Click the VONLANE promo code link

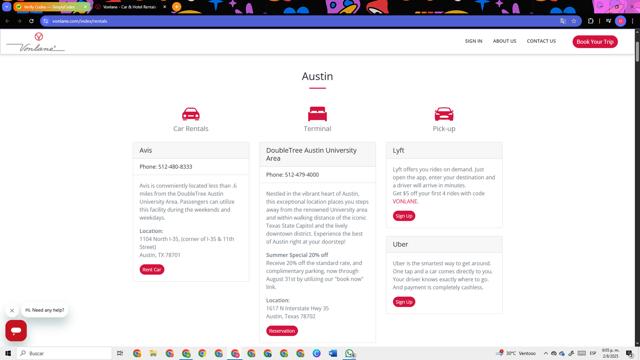pos(405,201)
